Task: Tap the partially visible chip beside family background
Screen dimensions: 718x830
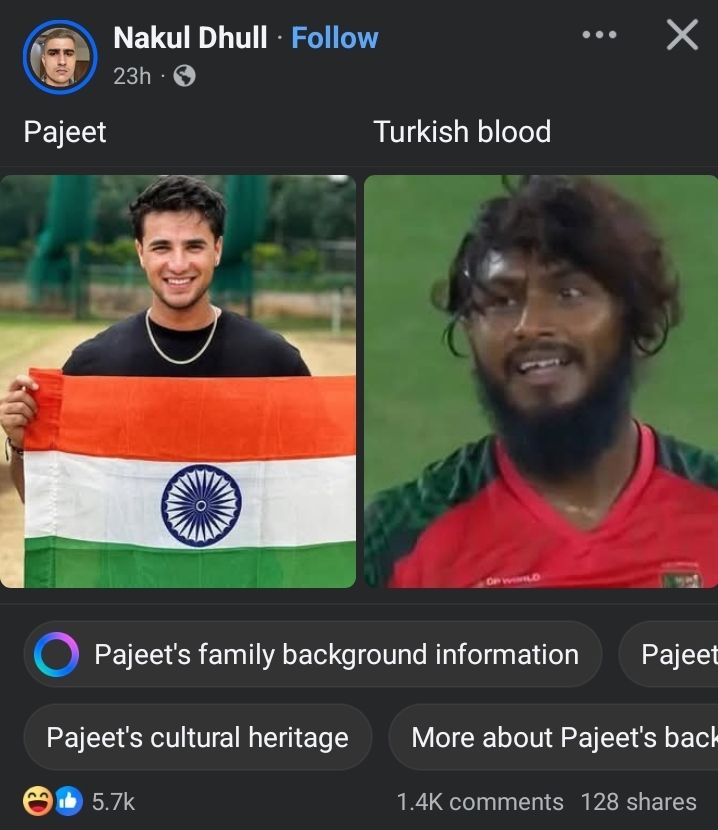Action: (x=668, y=654)
